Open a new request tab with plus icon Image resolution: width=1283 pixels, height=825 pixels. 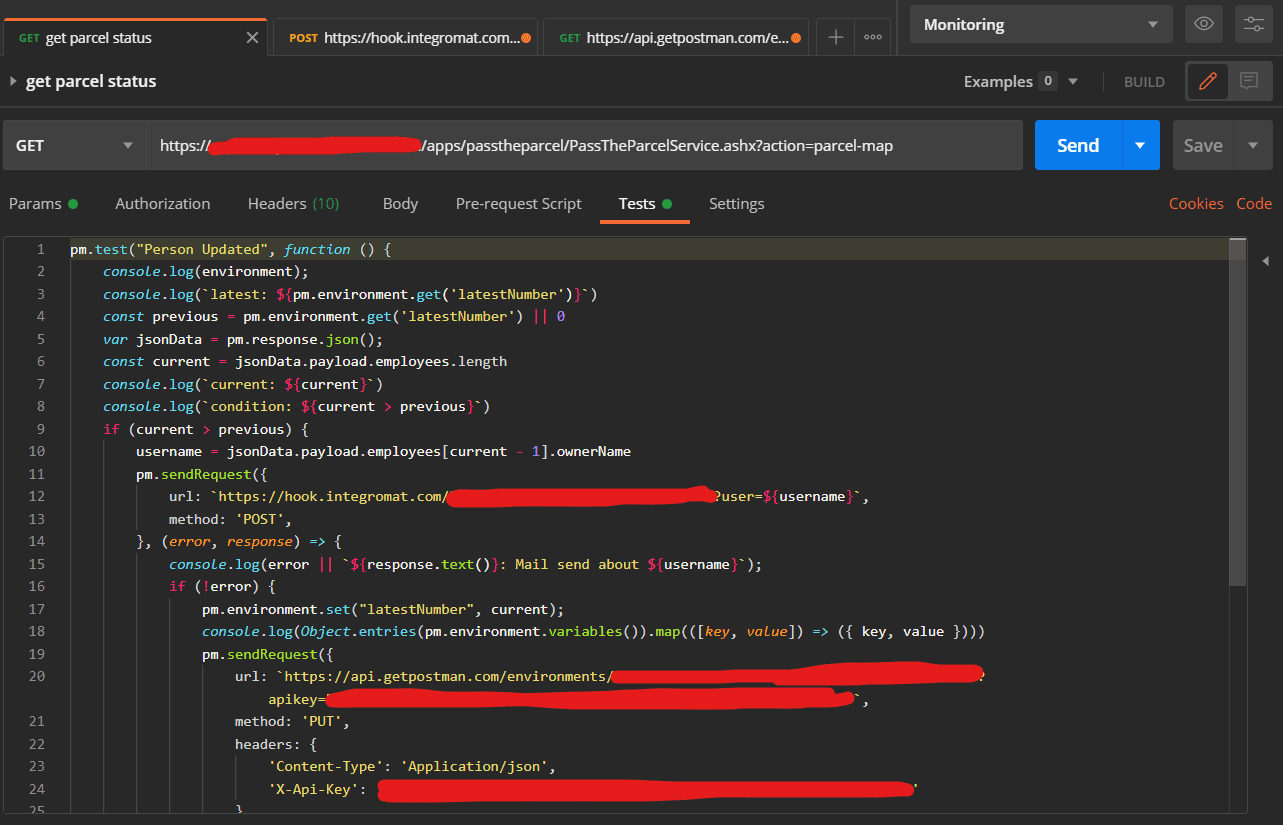(836, 38)
